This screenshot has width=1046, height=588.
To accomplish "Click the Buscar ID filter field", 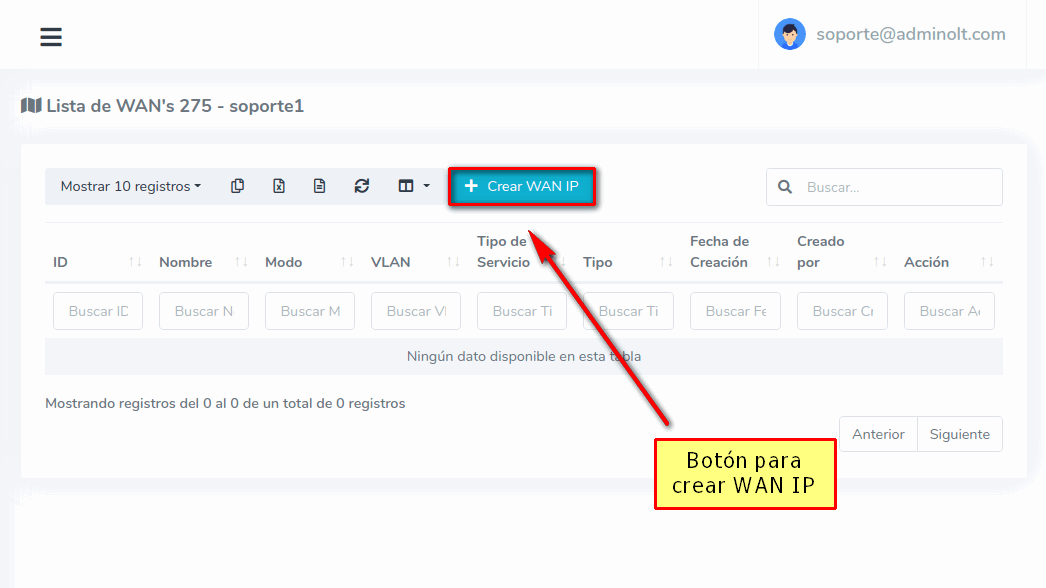I will pos(98,311).
